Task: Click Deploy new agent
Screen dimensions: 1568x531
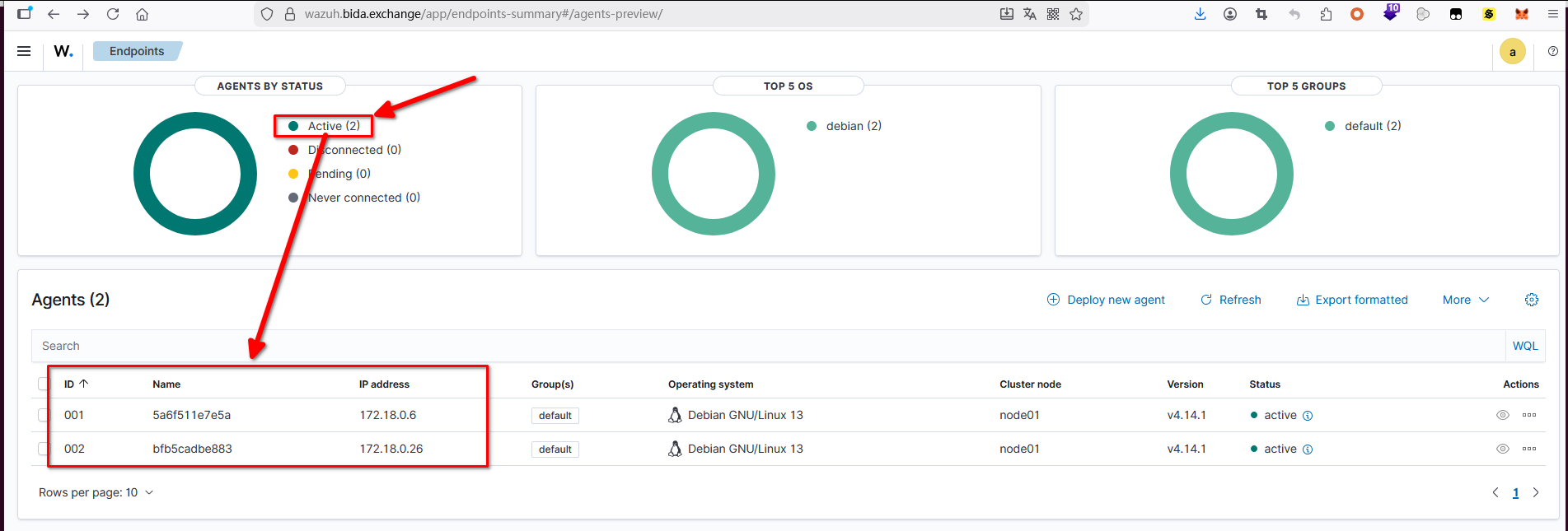Action: 1106,300
